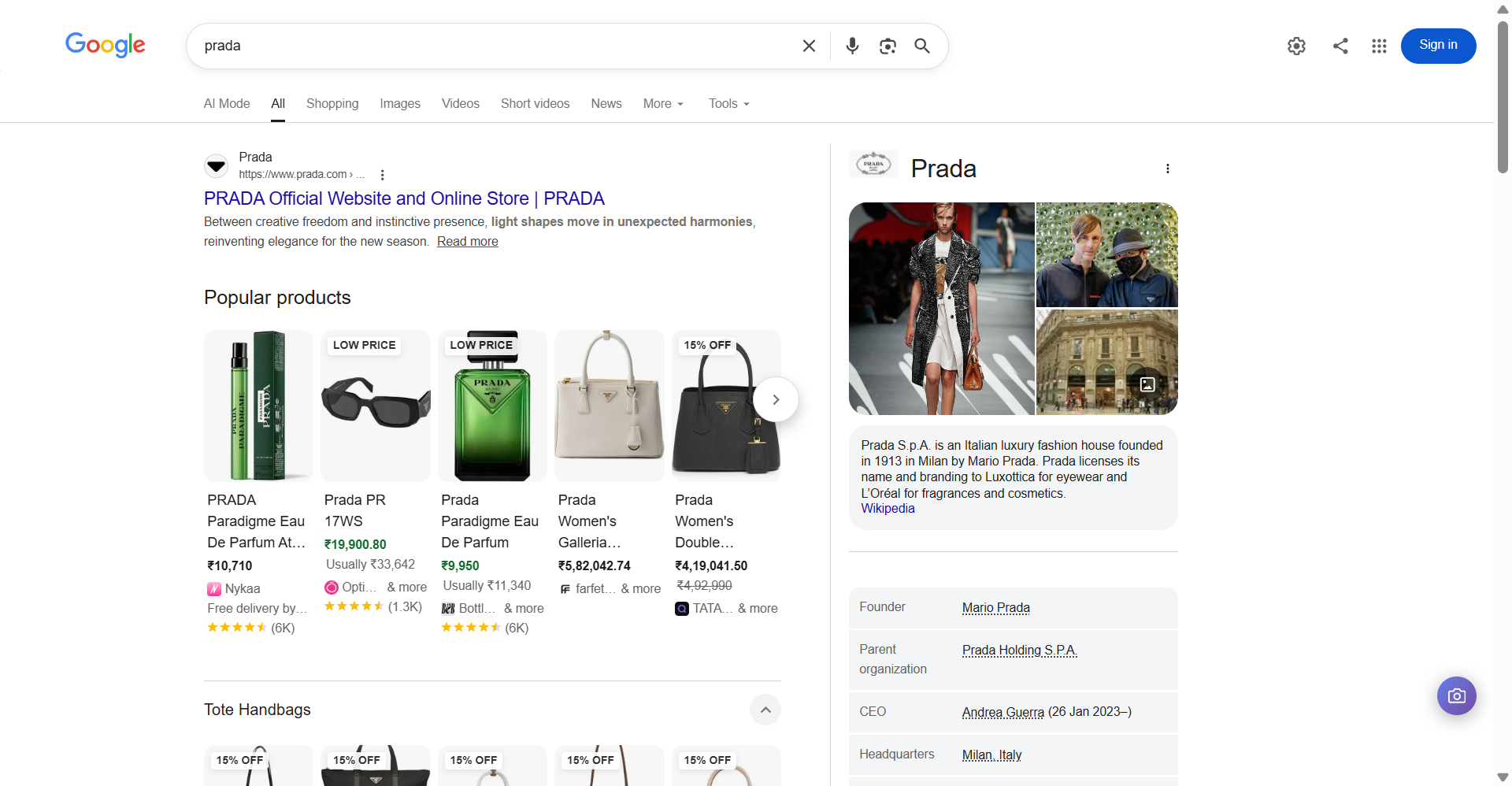Click the TATA seller icon
This screenshot has width=1512, height=786.
pos(682,609)
